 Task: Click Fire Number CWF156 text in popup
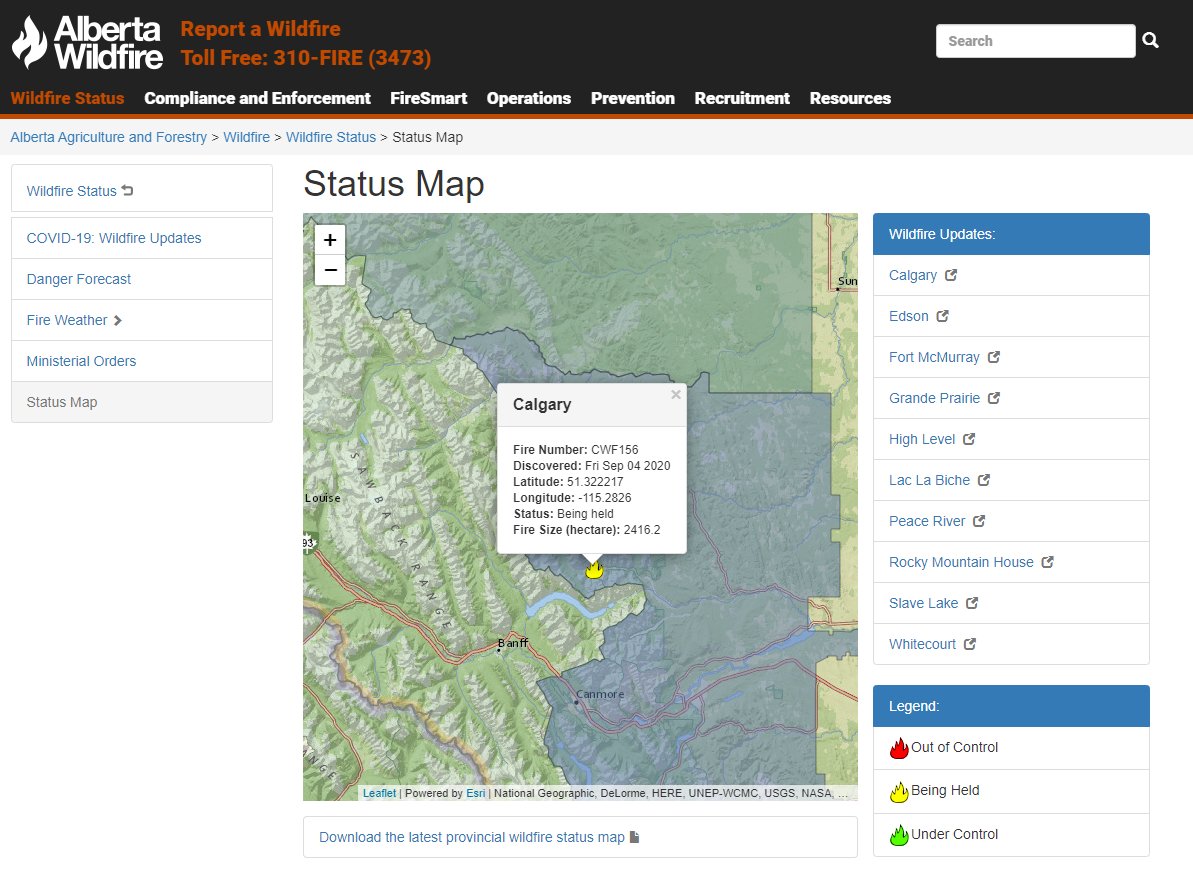pos(576,450)
